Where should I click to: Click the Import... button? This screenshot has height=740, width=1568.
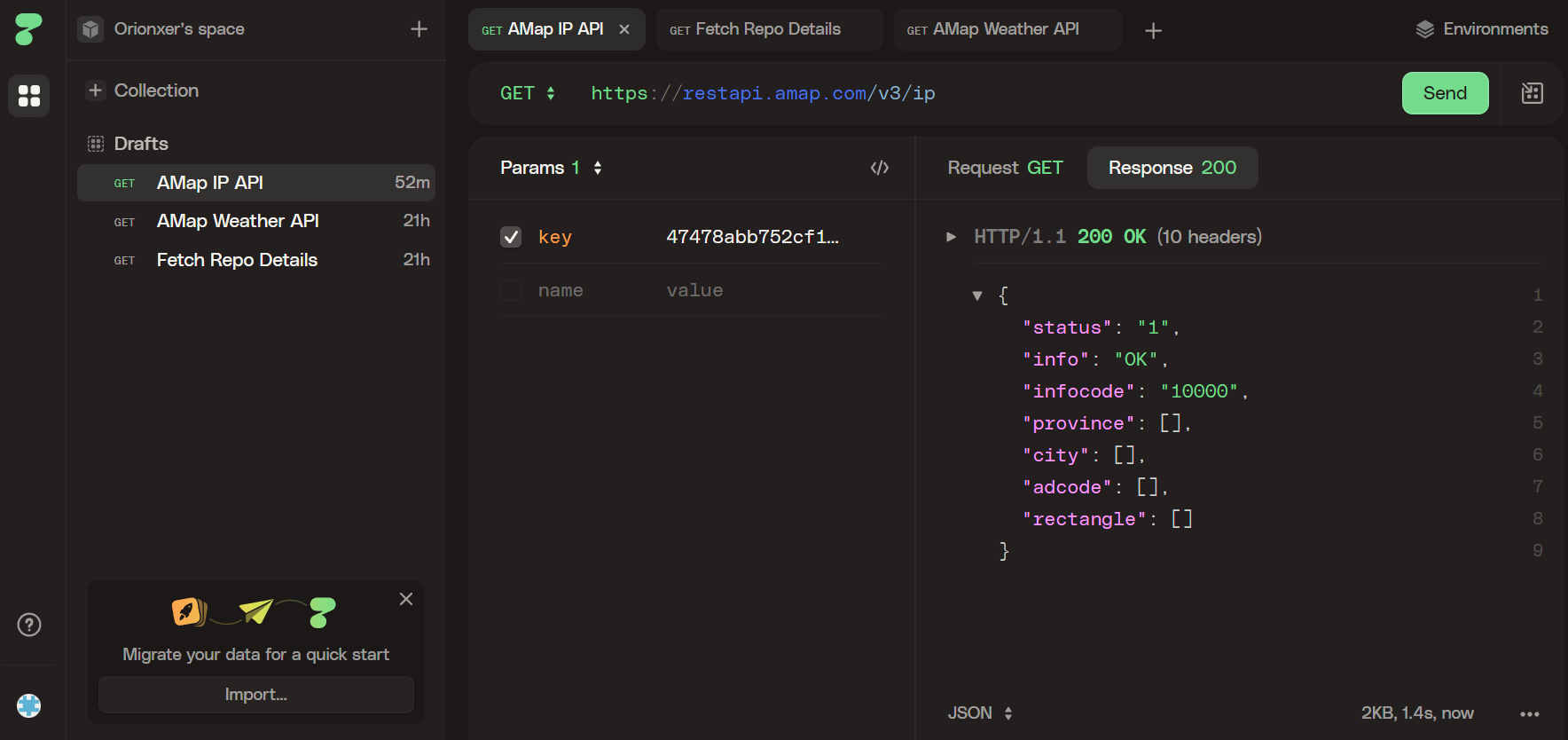point(256,695)
